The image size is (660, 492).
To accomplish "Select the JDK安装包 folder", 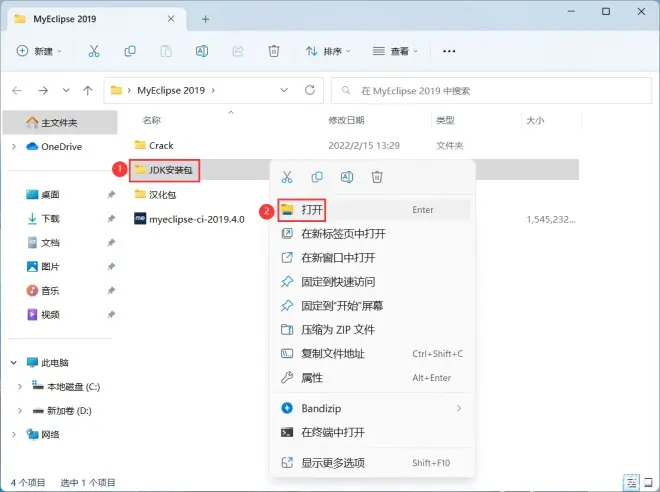I will click(164, 170).
